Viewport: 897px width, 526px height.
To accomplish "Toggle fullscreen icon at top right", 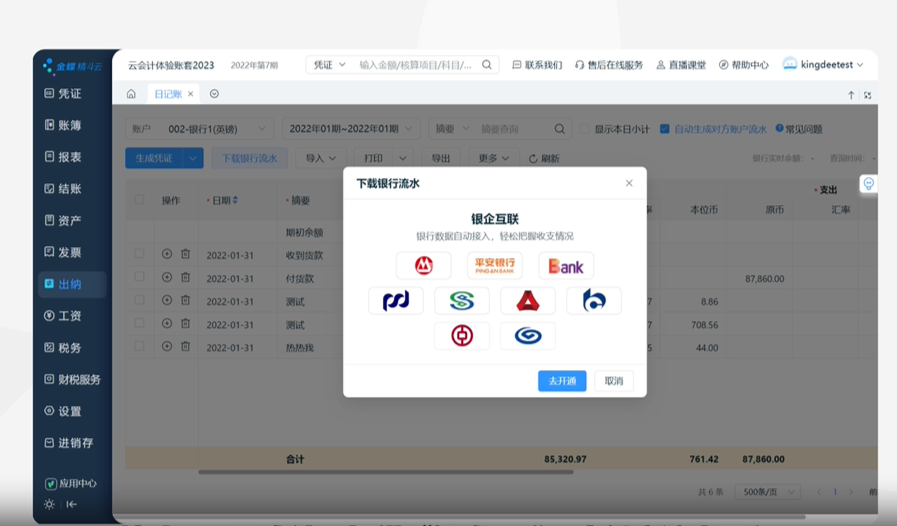I will coord(867,95).
